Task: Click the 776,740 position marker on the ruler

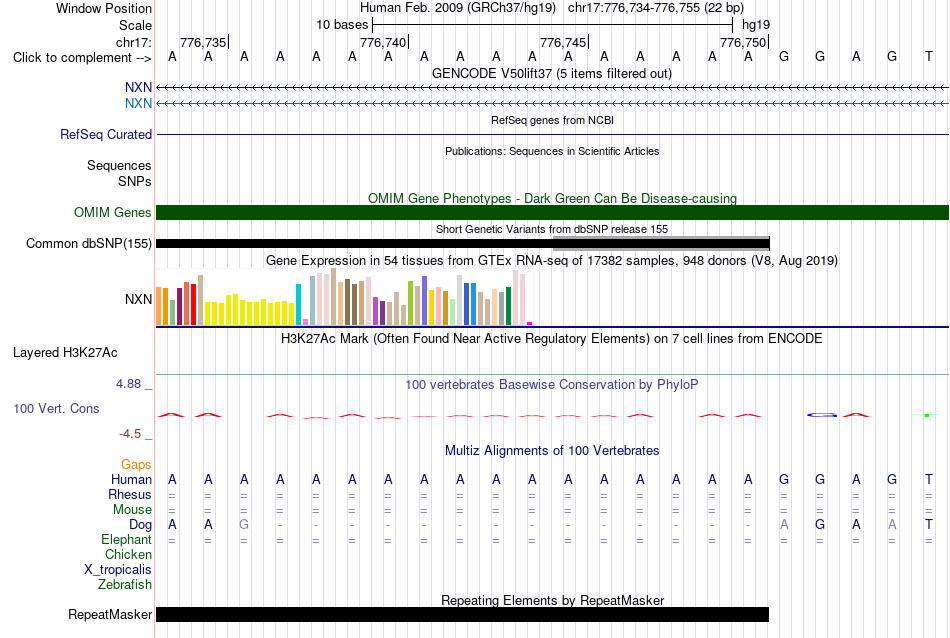Action: 383,42
